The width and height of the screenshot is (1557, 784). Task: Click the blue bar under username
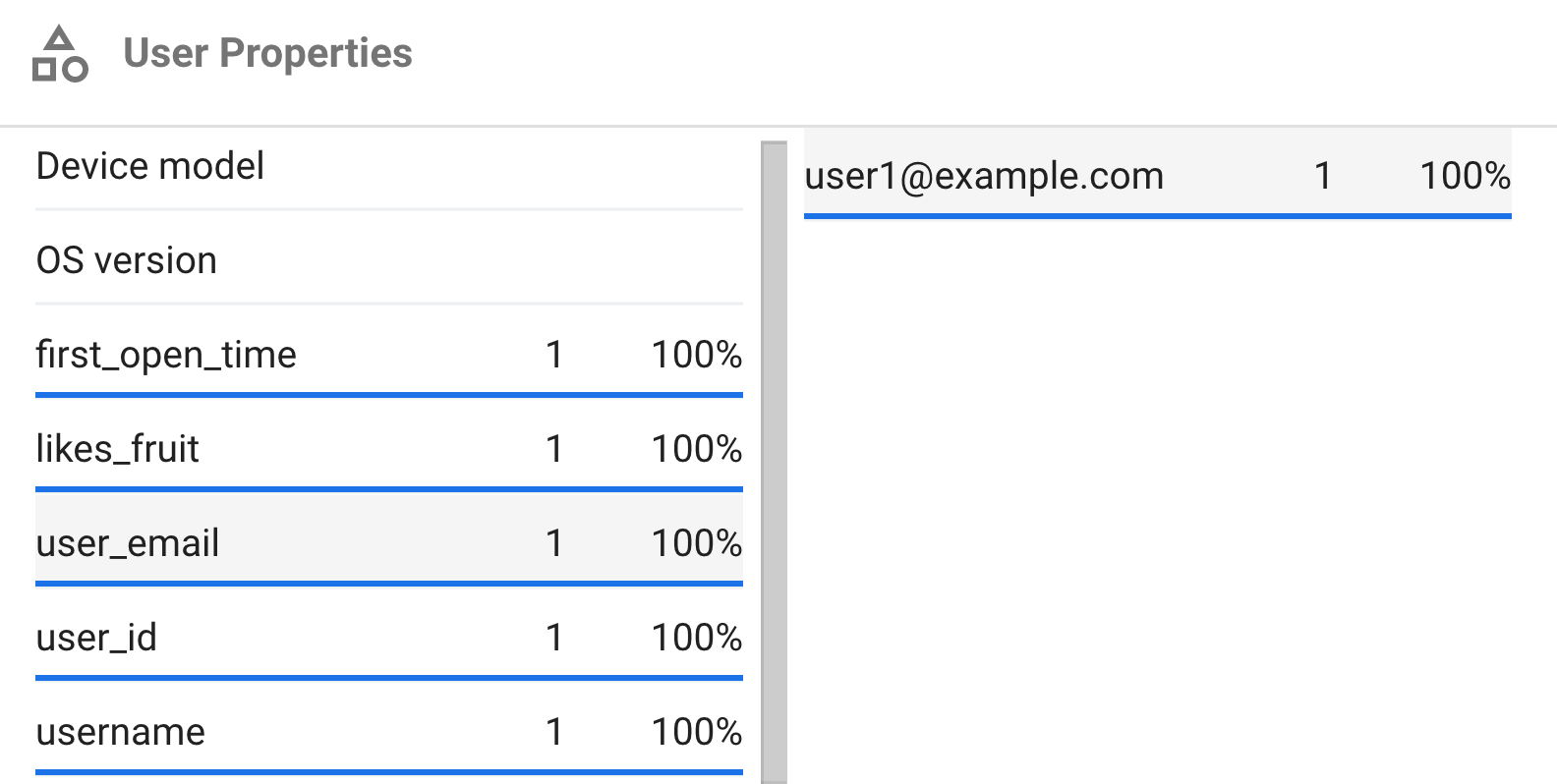389,772
